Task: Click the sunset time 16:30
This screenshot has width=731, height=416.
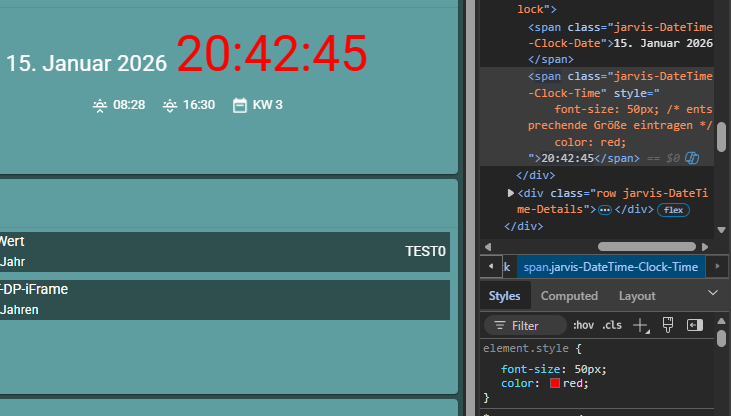Action: pos(199,105)
